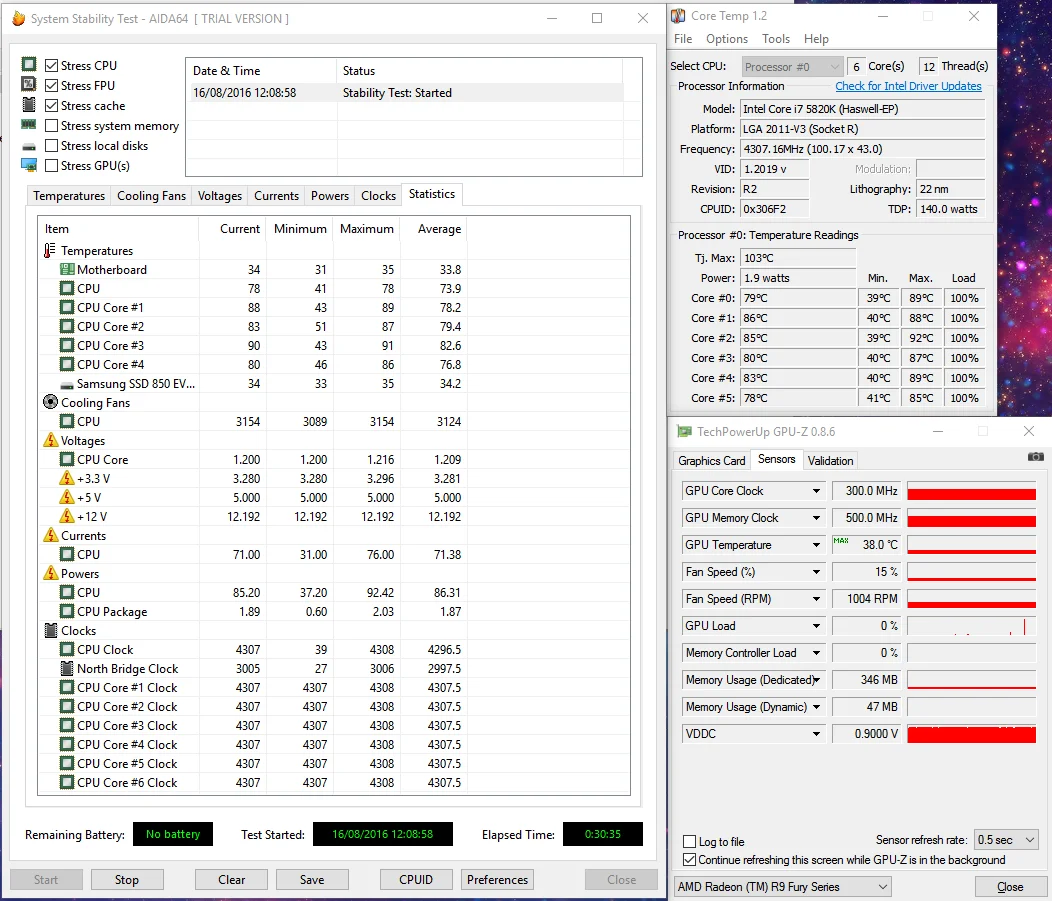Open the Options menu in Core Temp
Screen dimensions: 1052x901
(727, 39)
